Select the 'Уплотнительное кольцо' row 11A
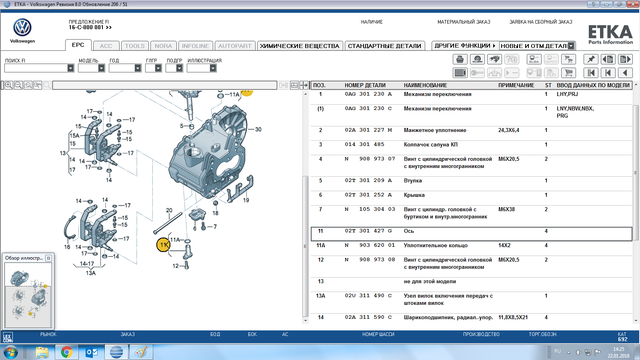640x360 pixels. (471, 245)
